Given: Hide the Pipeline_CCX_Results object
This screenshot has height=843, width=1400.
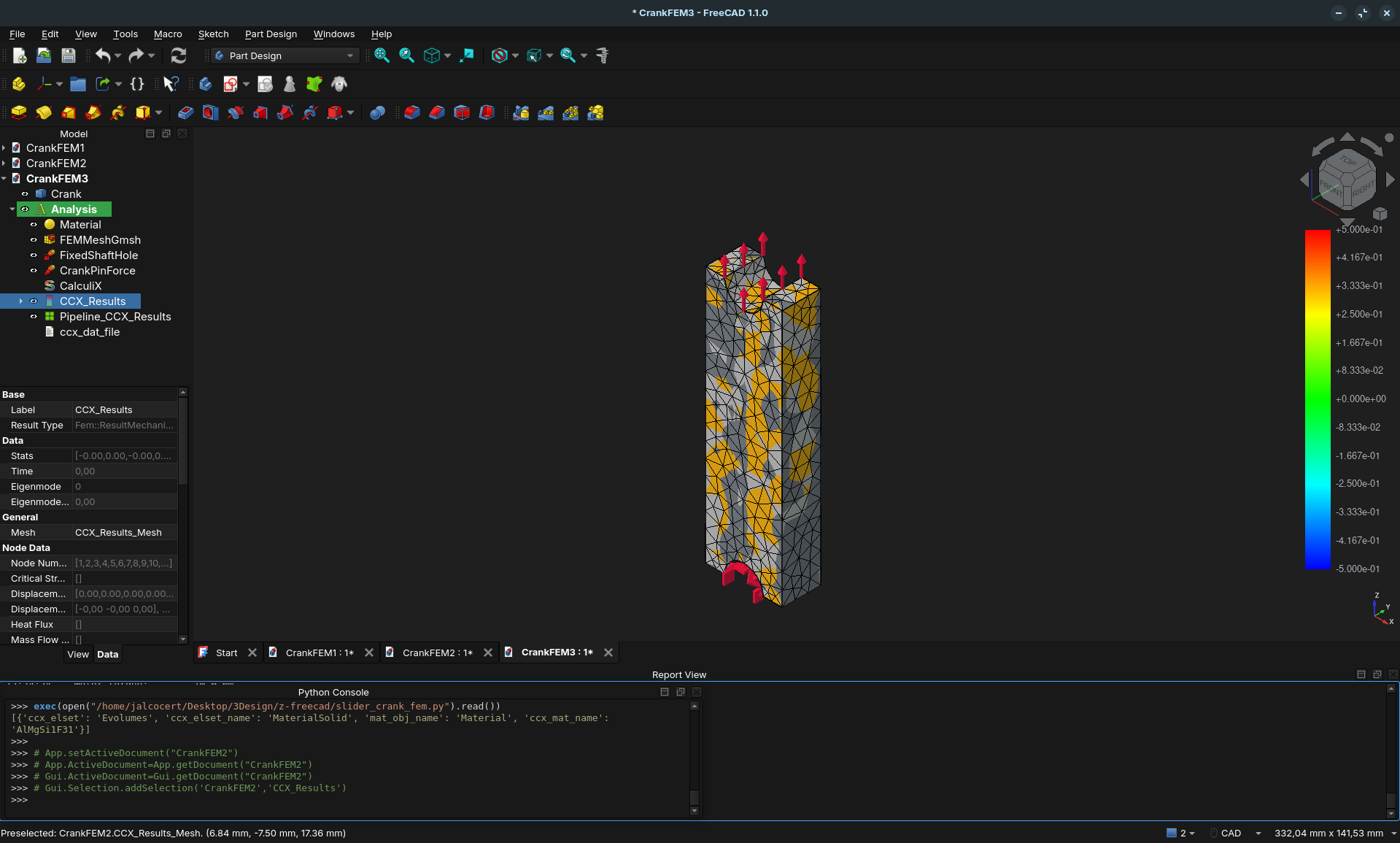Looking at the screenshot, I should click(34, 317).
